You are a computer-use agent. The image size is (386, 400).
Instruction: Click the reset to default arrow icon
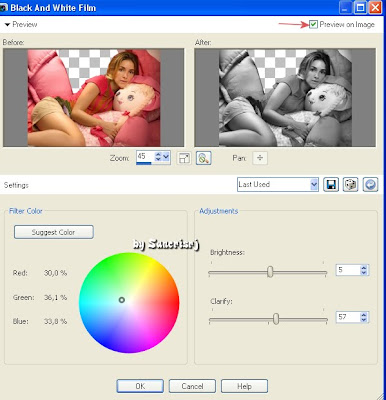pos(370,184)
